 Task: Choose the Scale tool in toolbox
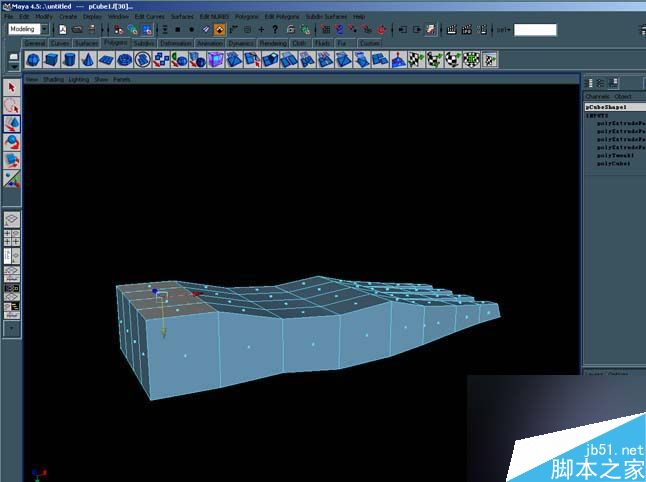(12, 160)
